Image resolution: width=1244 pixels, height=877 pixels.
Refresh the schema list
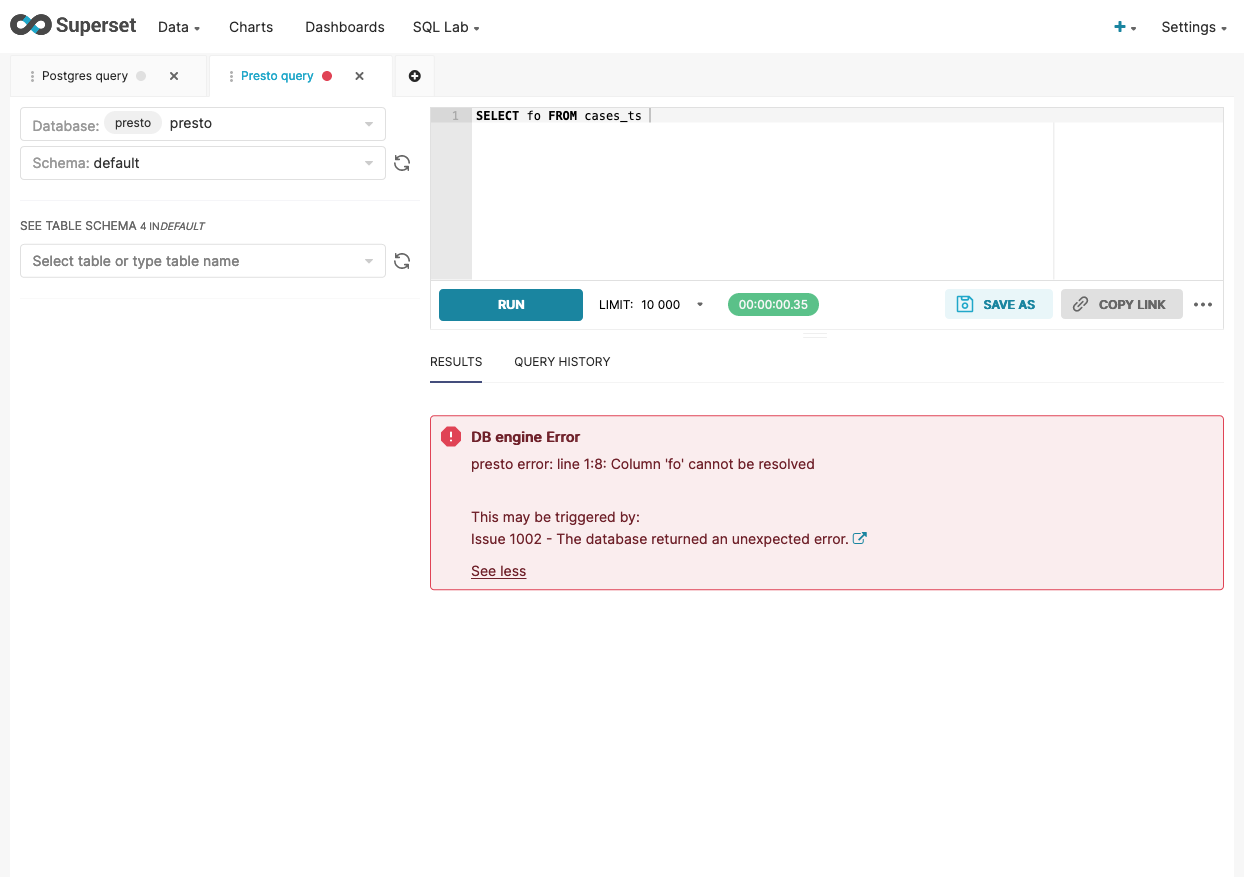tap(402, 163)
